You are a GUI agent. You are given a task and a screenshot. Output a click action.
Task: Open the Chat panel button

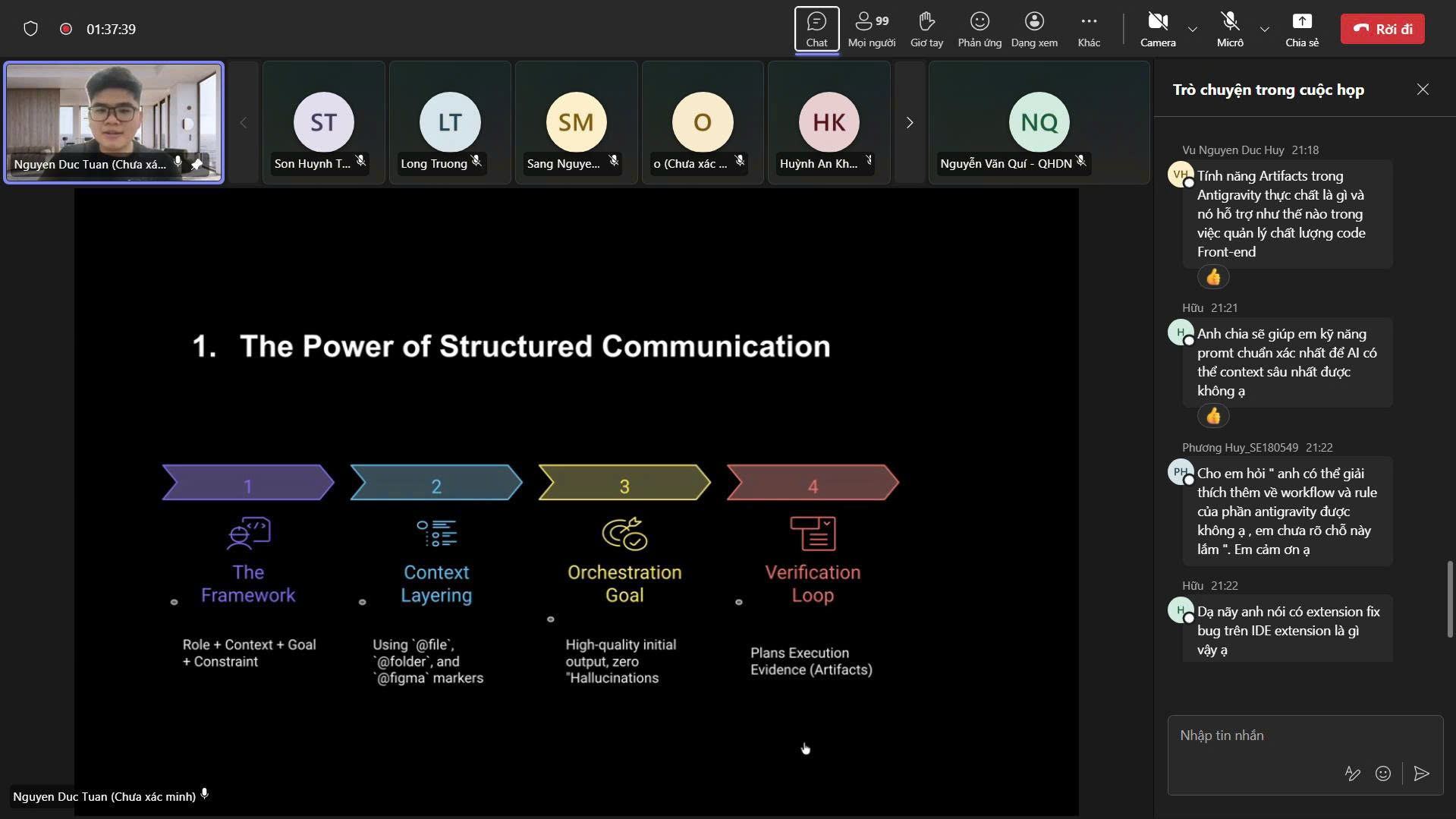(816, 29)
